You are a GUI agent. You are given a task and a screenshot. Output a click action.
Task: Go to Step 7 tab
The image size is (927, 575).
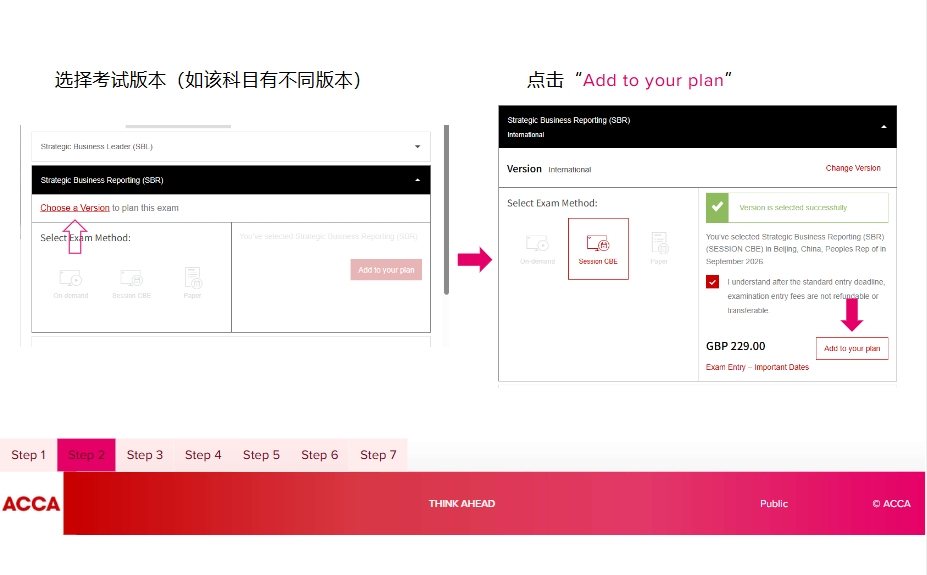tap(378, 455)
